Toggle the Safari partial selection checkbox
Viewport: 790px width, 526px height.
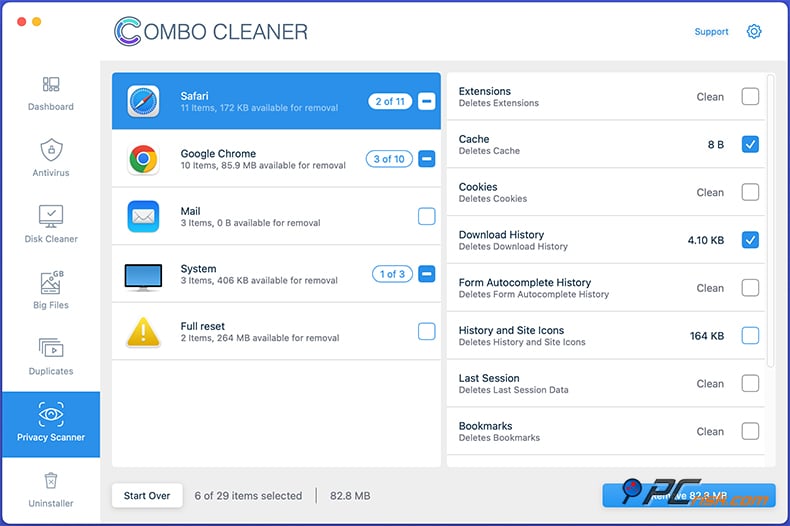pyautogui.click(x=426, y=101)
